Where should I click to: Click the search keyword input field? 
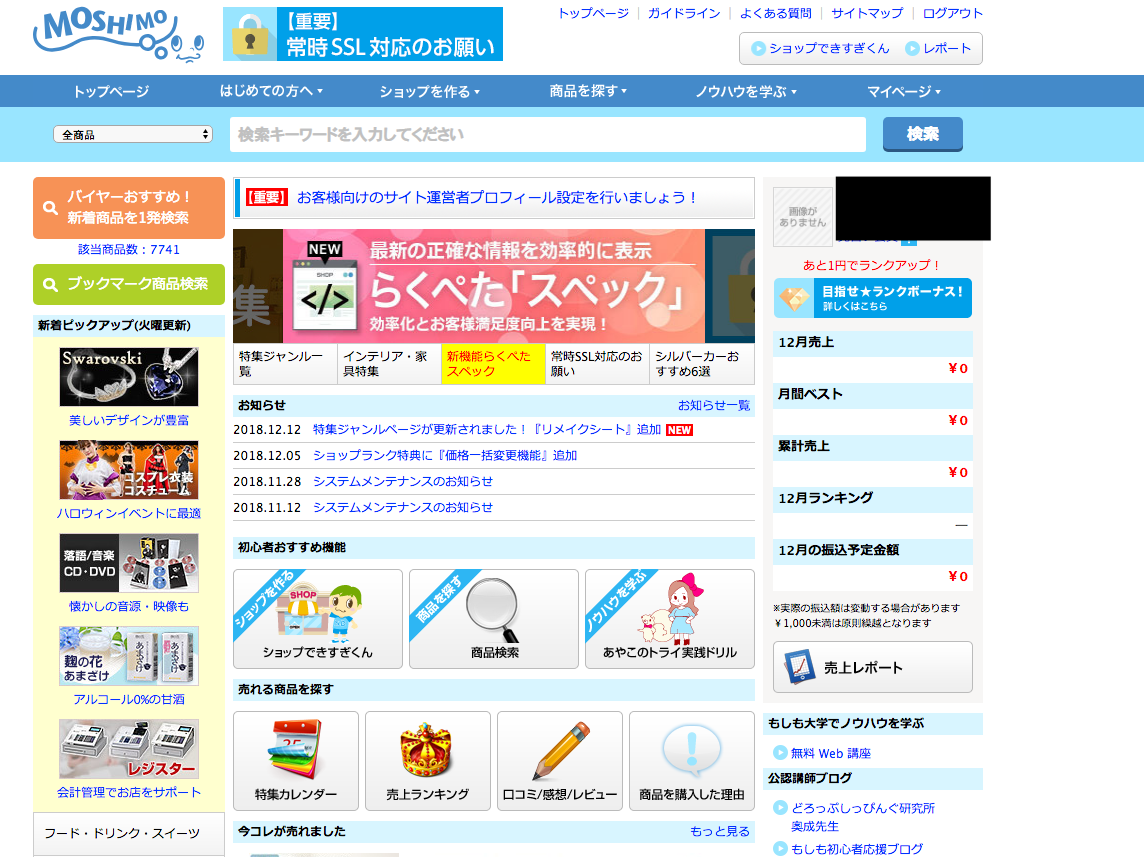pyautogui.click(x=547, y=134)
